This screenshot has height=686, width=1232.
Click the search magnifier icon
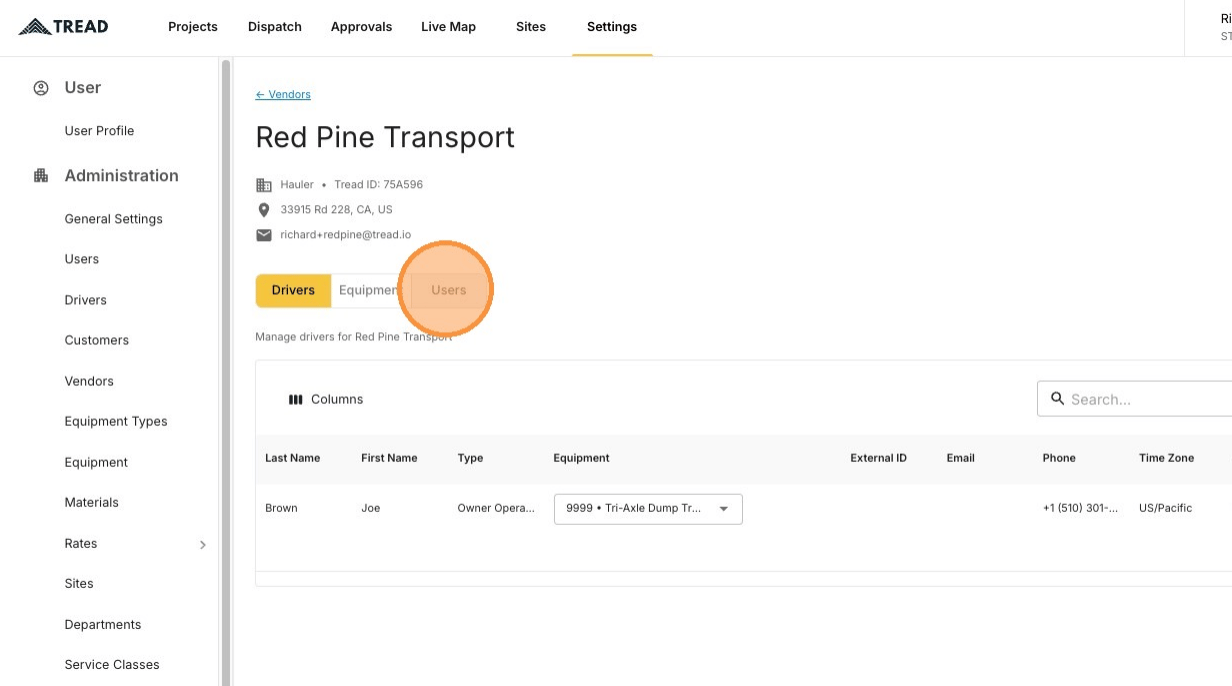click(1057, 399)
